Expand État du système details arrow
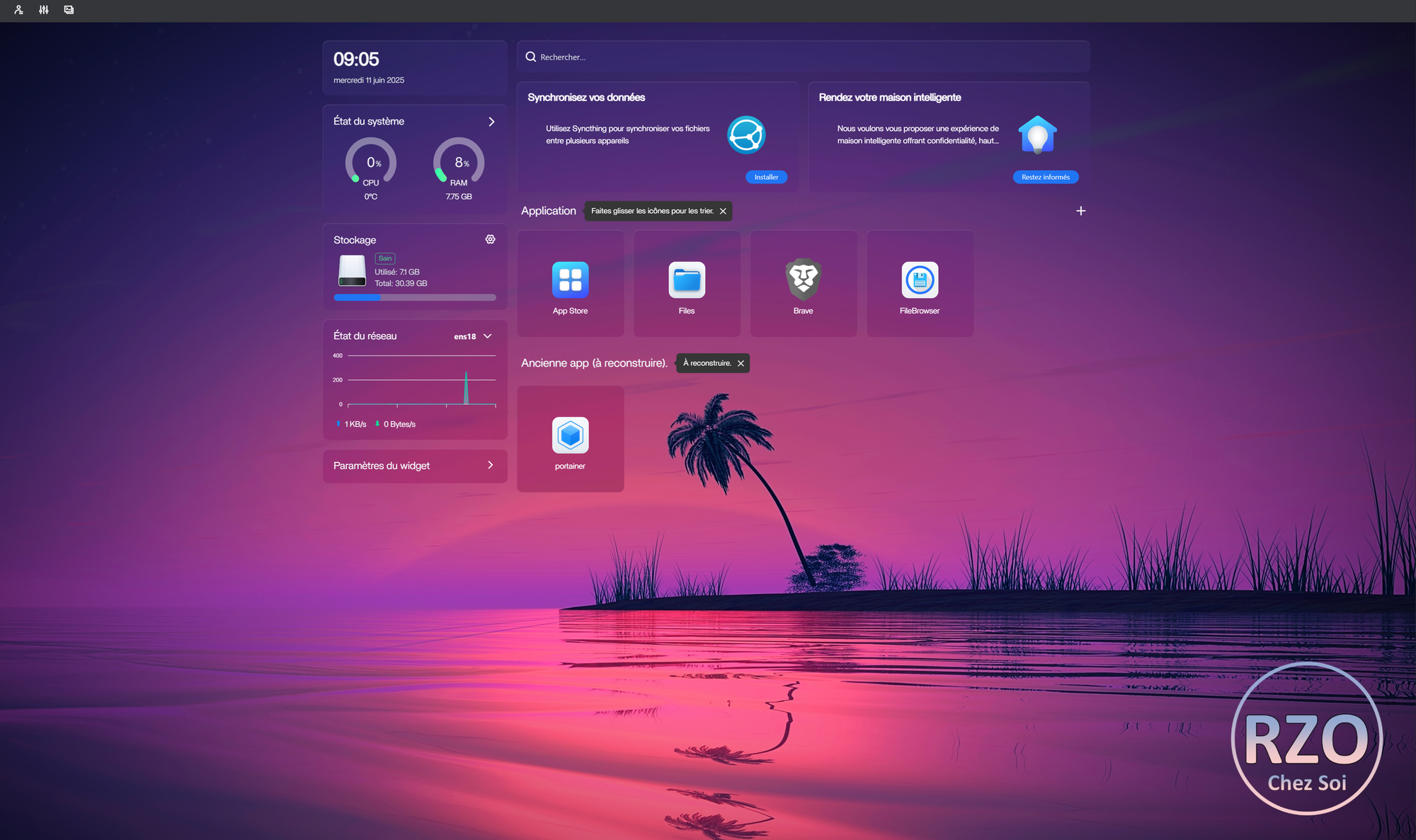 click(x=491, y=122)
